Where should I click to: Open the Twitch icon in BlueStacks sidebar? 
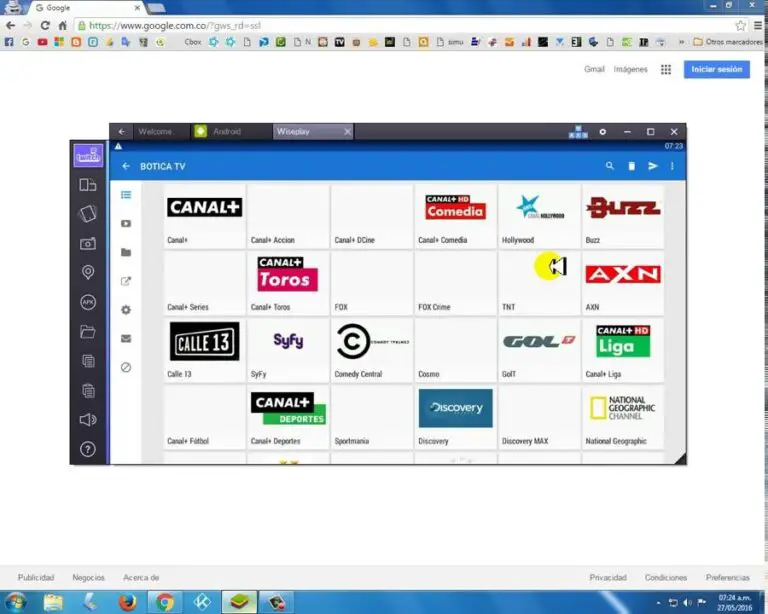coord(88,157)
